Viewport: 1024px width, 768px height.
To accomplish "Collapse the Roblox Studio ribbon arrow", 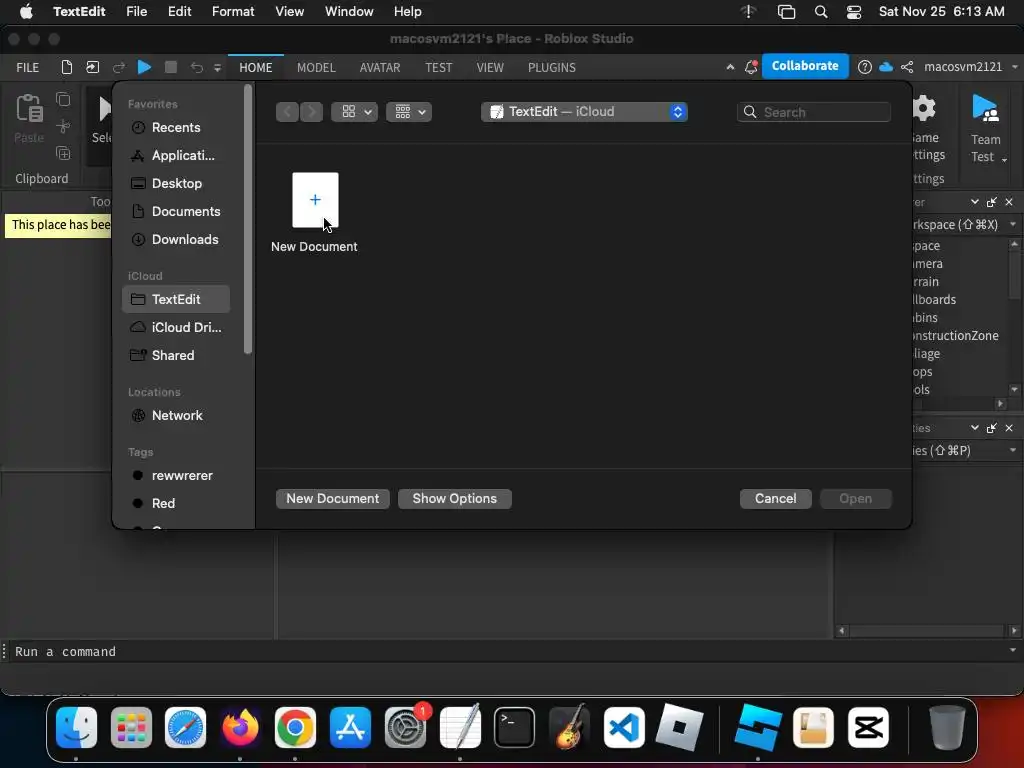I will tap(730, 67).
